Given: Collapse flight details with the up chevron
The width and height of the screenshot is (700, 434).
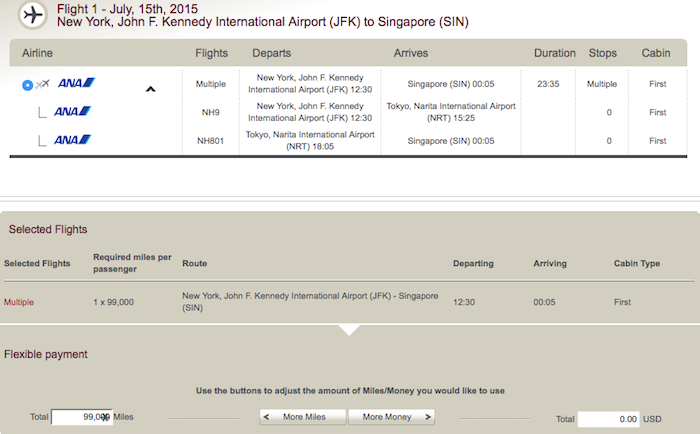Looking at the screenshot, I should tap(151, 89).
